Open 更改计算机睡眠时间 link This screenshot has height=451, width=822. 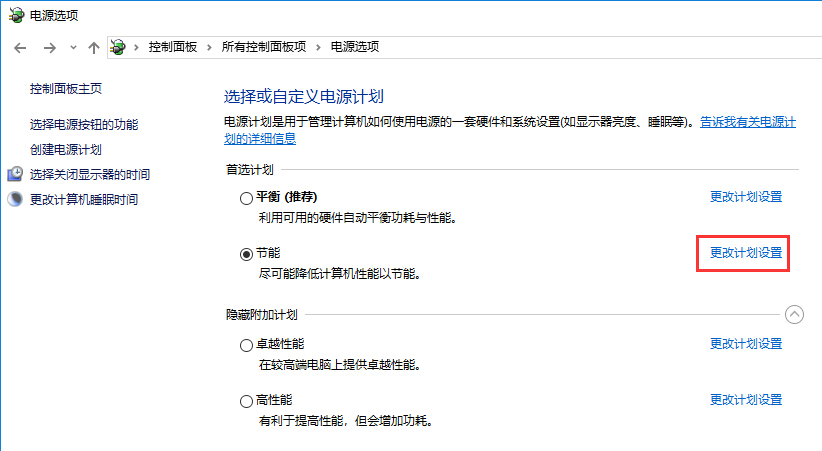click(x=84, y=199)
